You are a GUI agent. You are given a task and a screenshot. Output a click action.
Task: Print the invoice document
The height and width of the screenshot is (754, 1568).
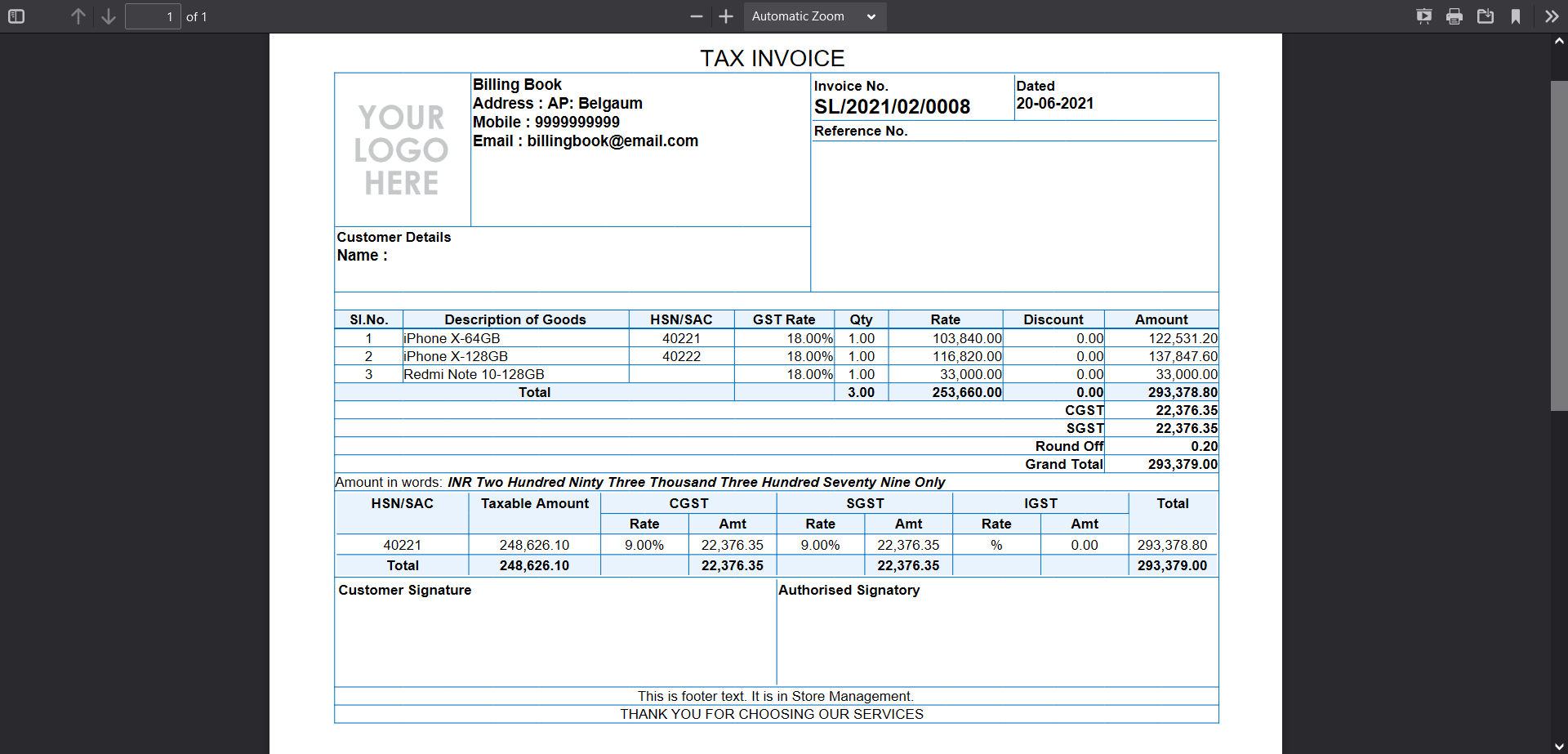1454,16
